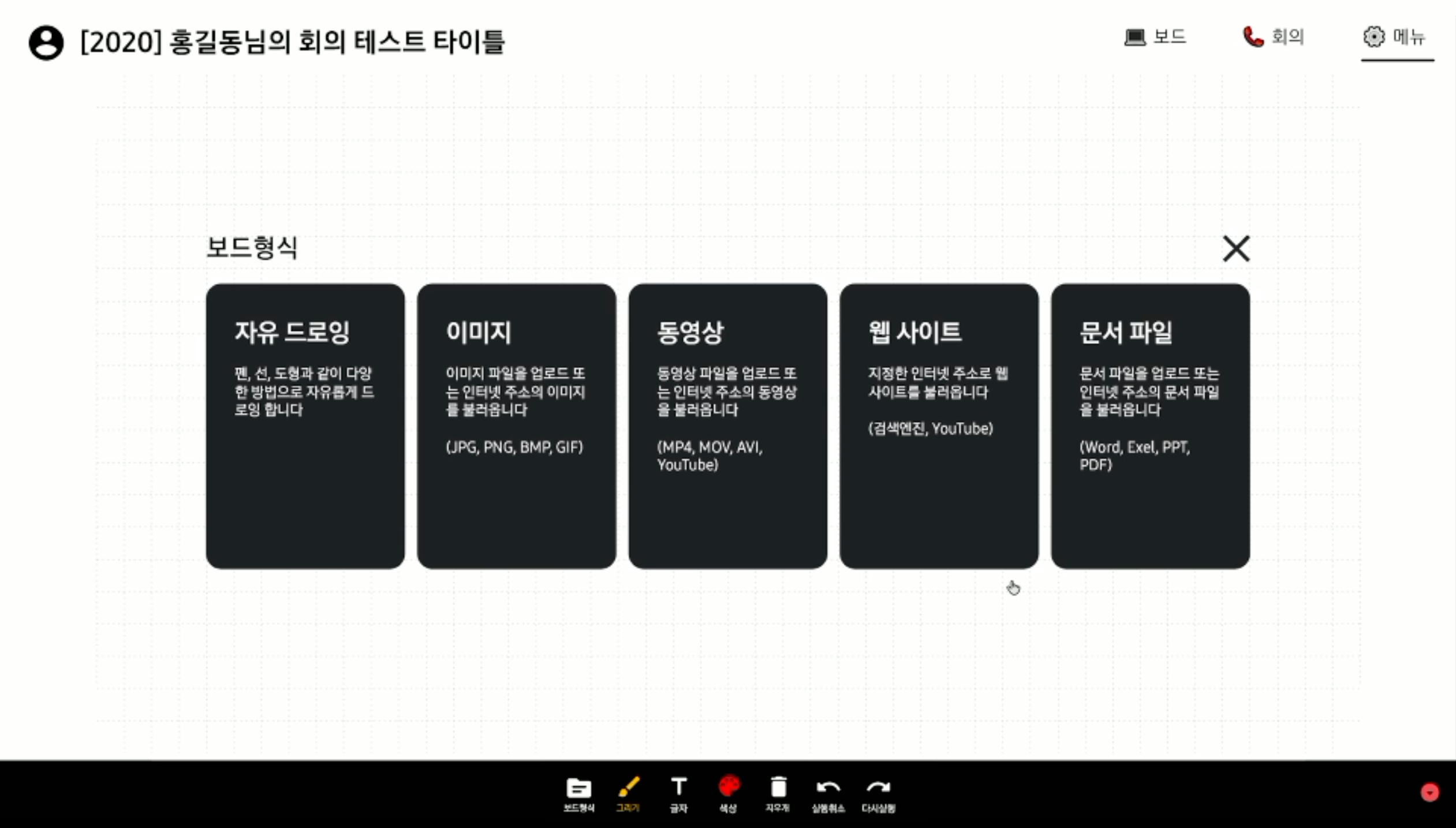Image resolution: width=1456 pixels, height=828 pixels.
Task: Collapse toolbar with red circle arrow
Action: 1429,792
